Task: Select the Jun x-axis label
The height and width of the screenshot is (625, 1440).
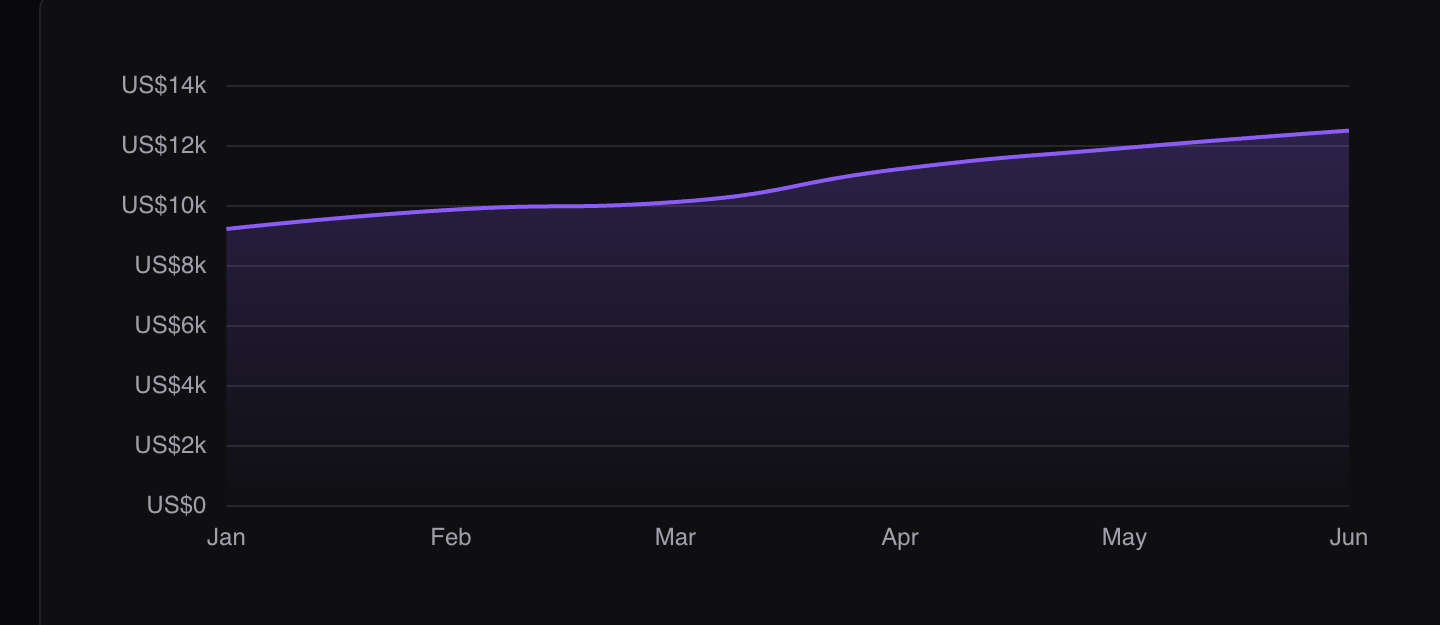Action: tap(1348, 538)
